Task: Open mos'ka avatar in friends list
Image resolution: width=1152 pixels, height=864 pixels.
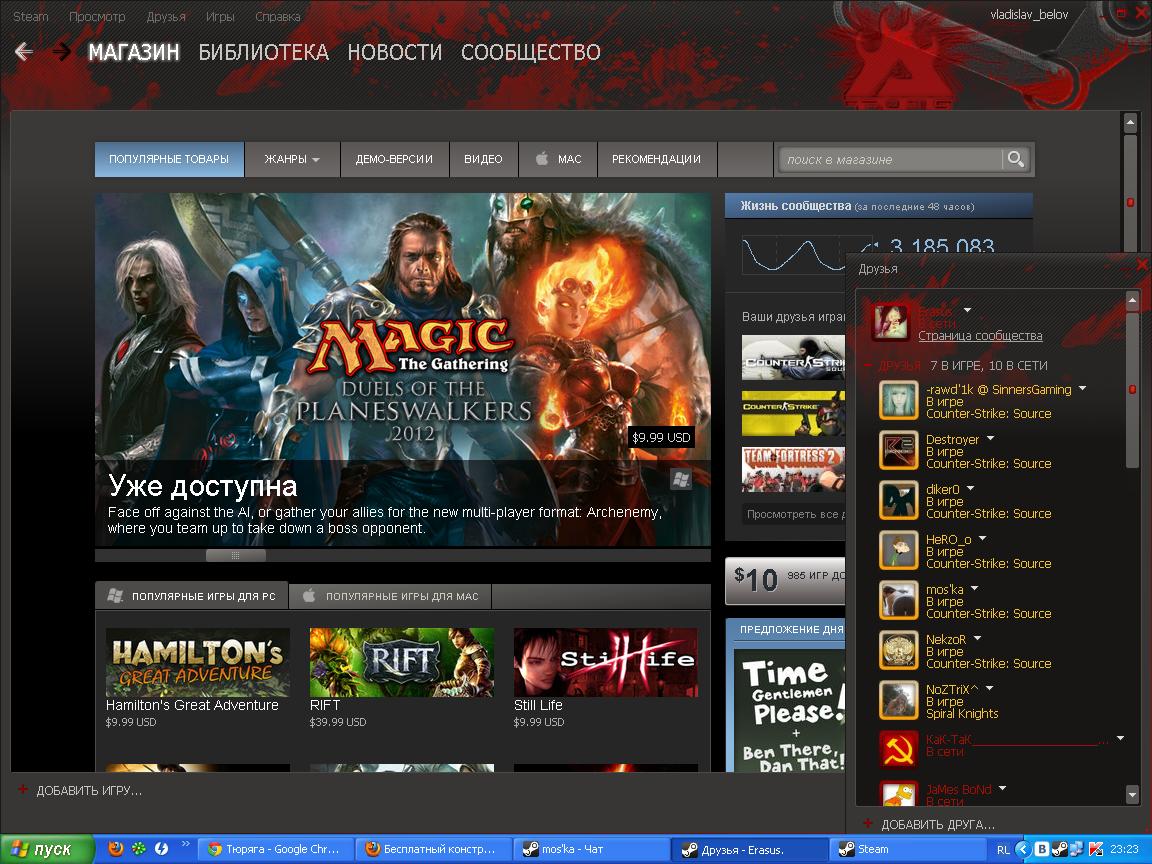Action: (x=899, y=600)
